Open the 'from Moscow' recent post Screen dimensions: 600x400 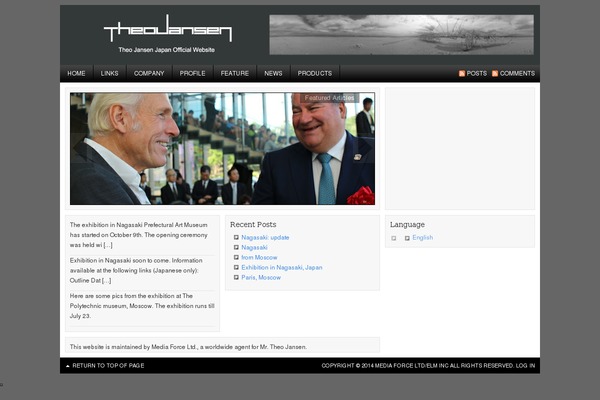259,257
